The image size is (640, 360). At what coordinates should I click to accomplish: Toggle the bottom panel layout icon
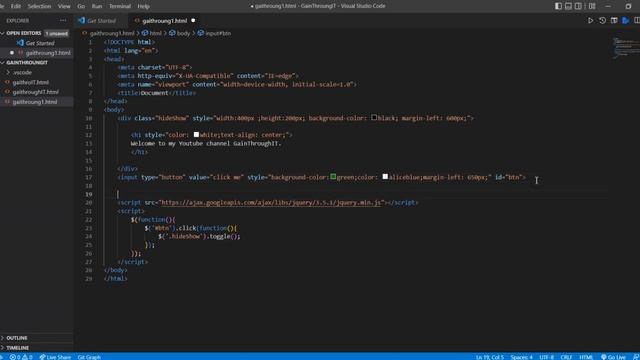[x=568, y=6]
